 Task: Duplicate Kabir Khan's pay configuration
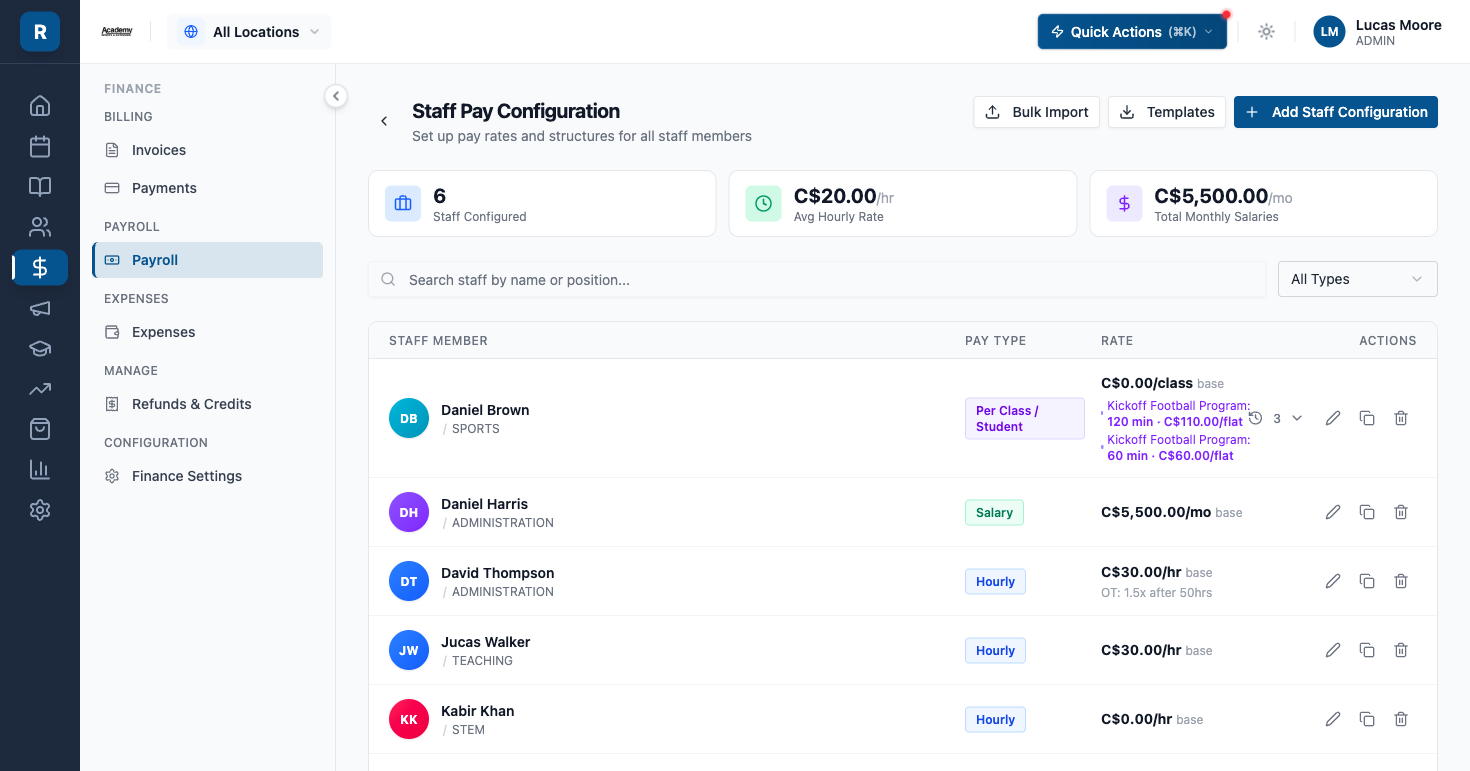pyautogui.click(x=1367, y=719)
